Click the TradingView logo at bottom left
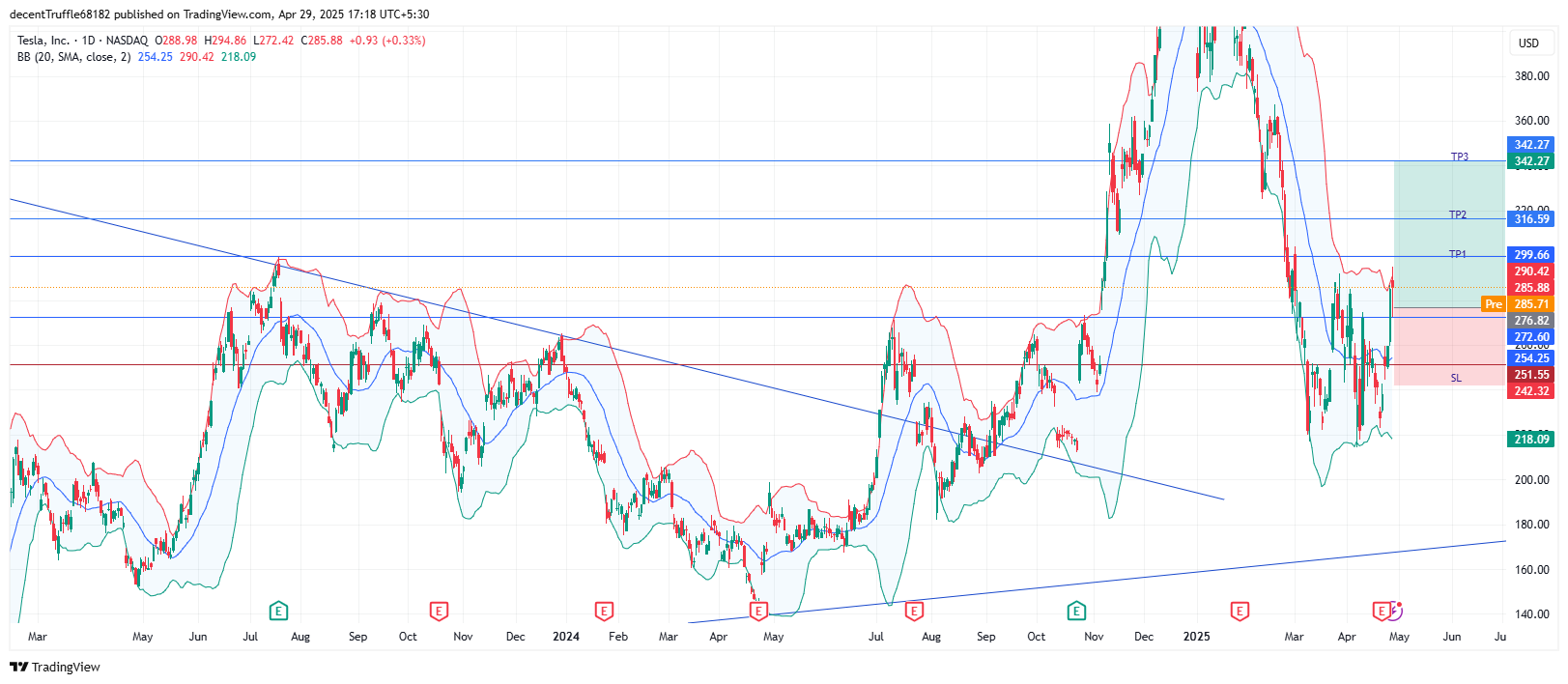The width and height of the screenshot is (1568, 684). 55,667
